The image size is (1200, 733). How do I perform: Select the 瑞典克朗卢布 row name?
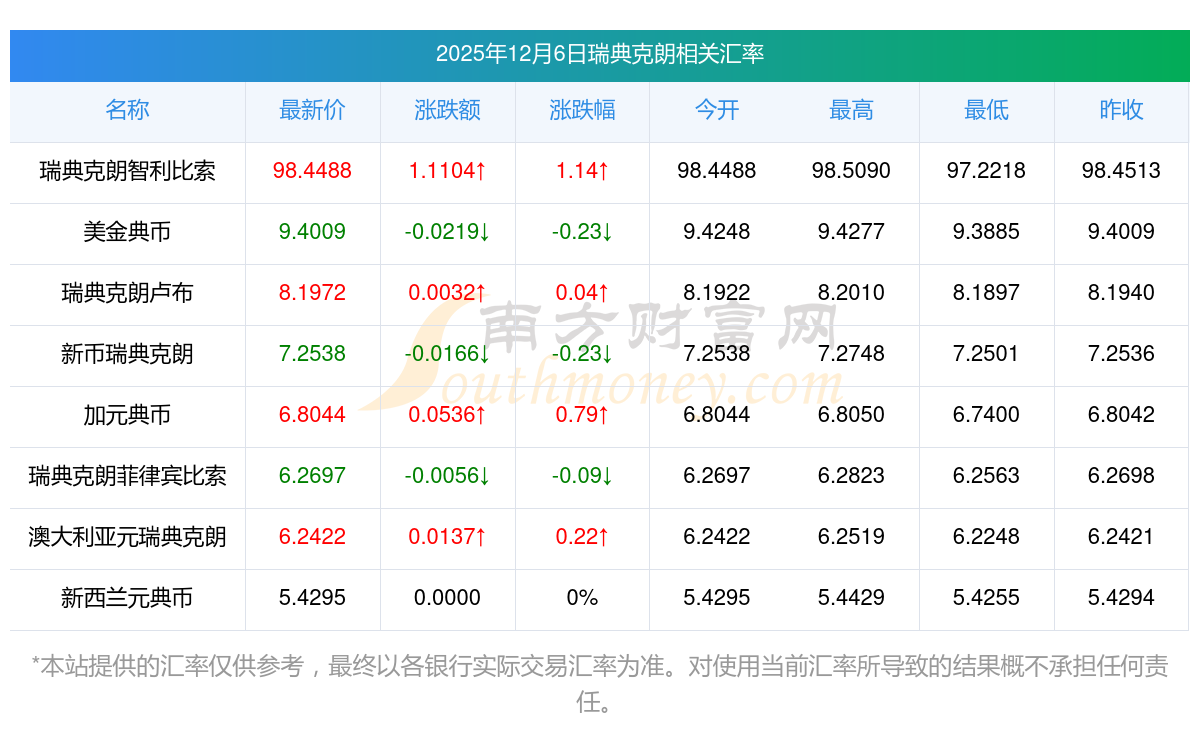point(127,293)
